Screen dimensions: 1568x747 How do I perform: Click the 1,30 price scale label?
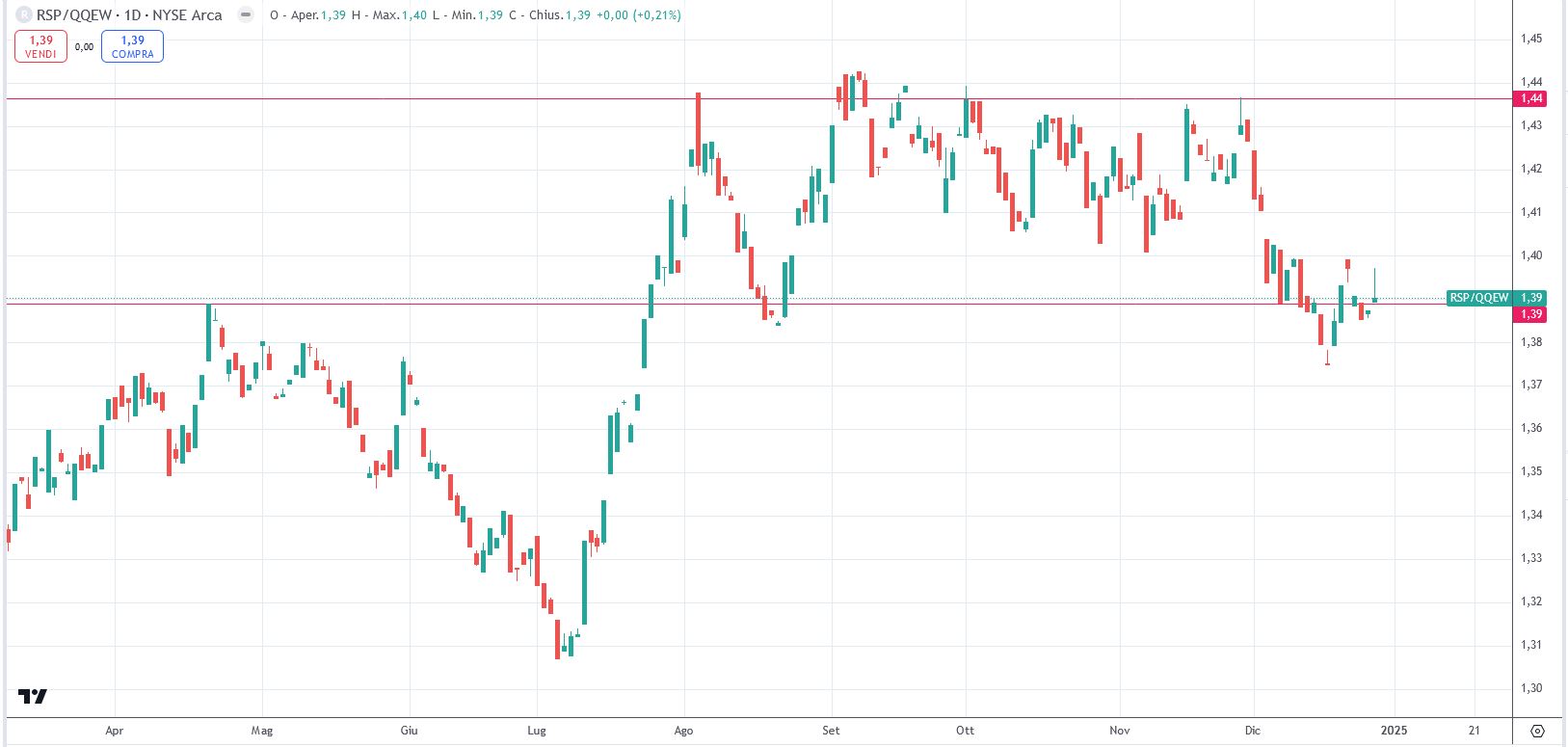point(1531,688)
